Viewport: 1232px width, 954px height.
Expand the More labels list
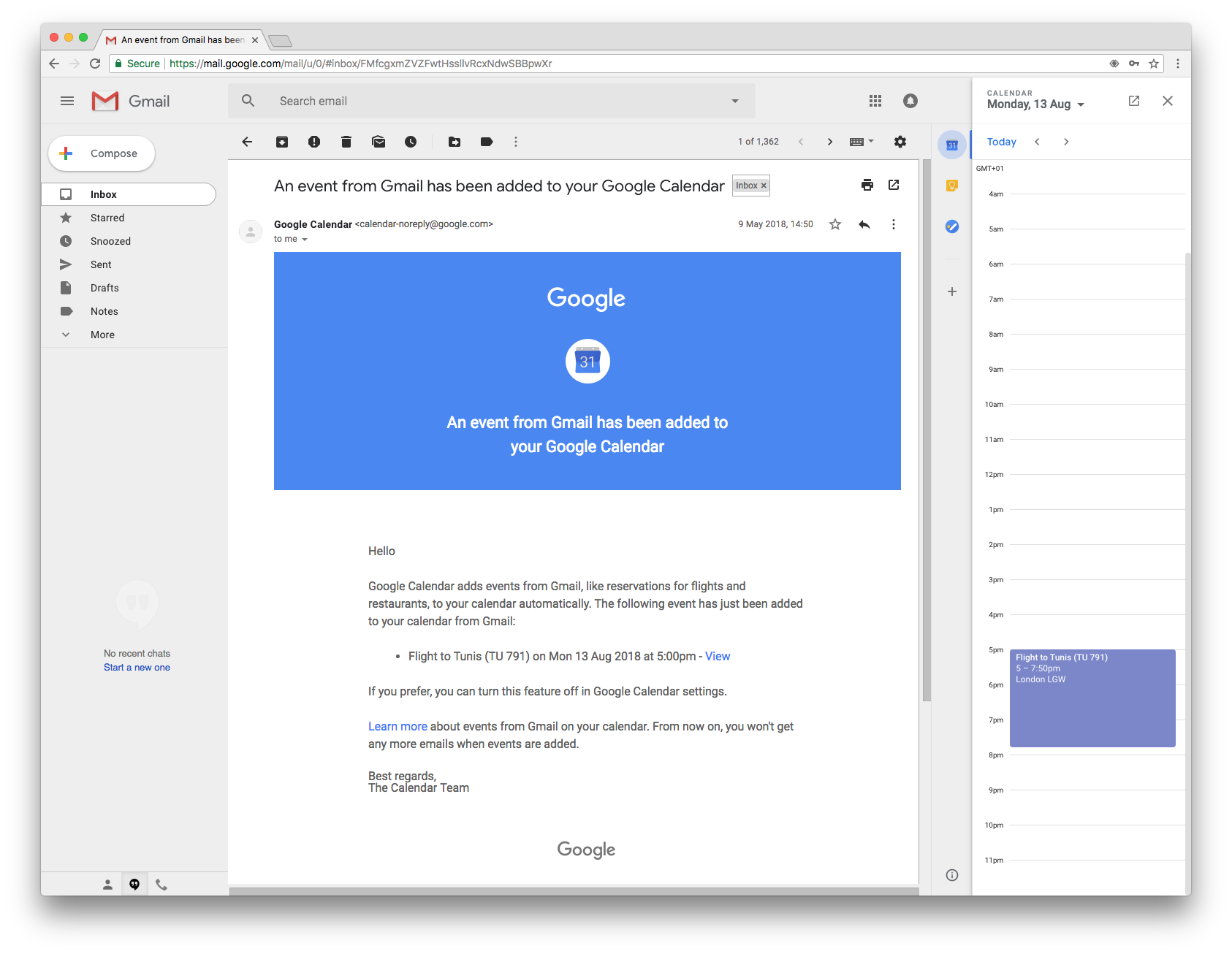102,335
